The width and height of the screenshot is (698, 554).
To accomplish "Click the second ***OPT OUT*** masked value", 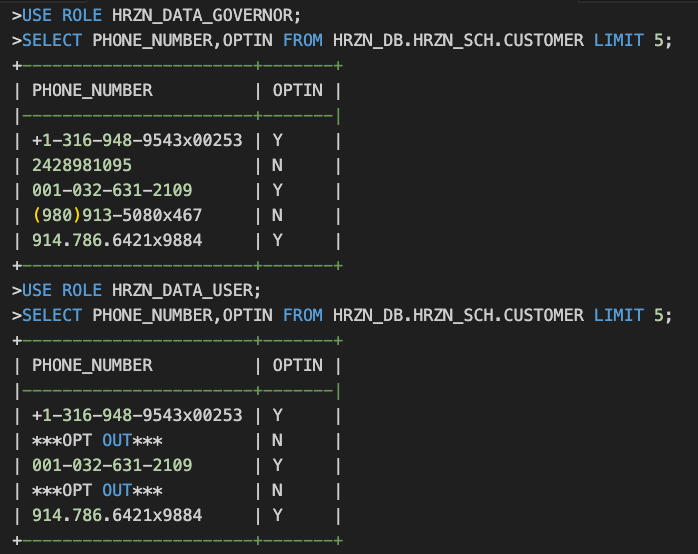I will (x=97, y=490).
